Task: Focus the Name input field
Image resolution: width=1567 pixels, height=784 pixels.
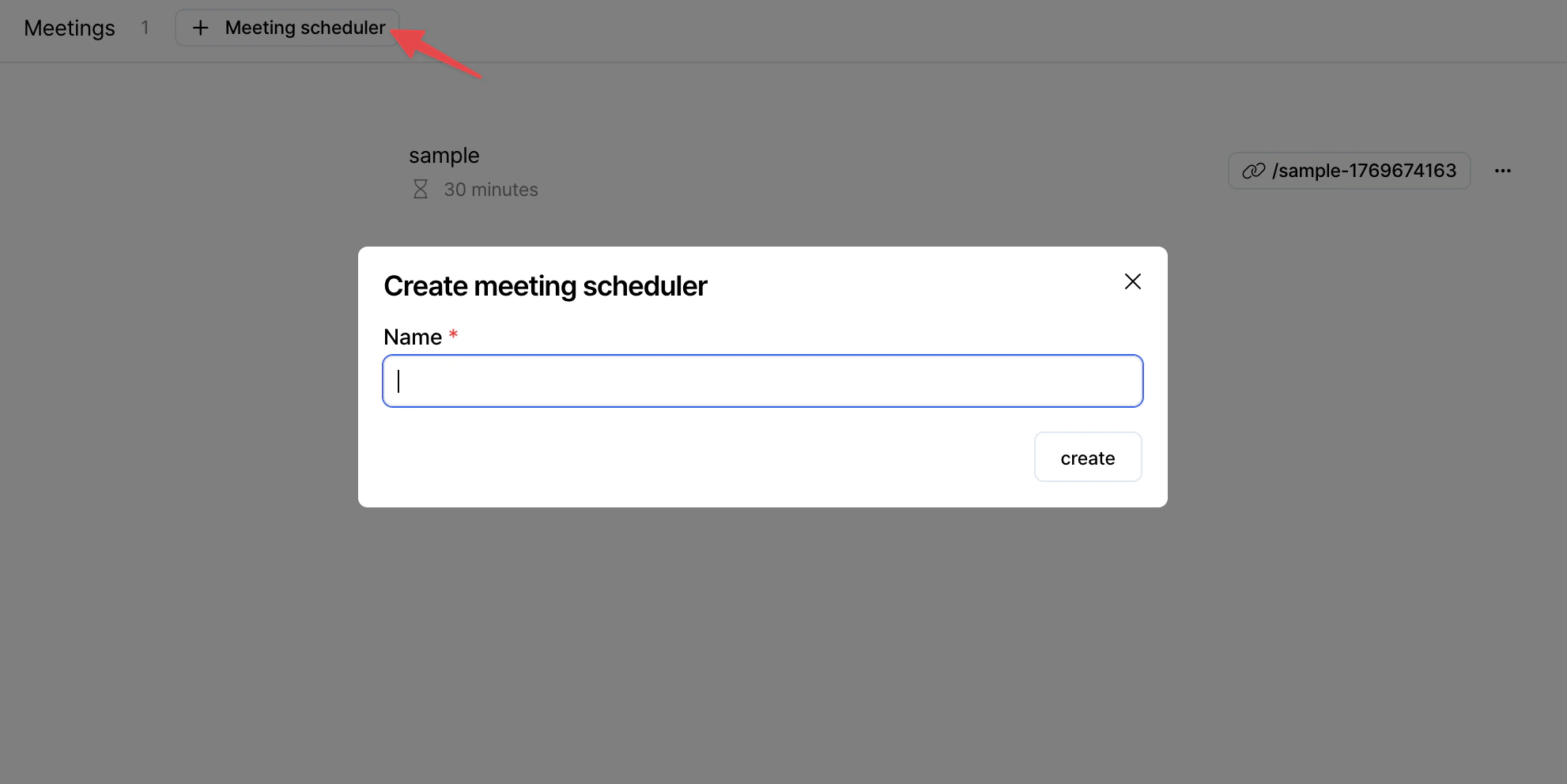Action: click(761, 381)
